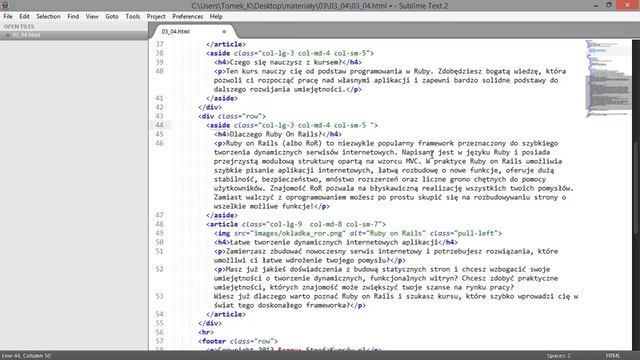Open the Selection menu
This screenshot has width=640, height=360.
tap(48, 16)
